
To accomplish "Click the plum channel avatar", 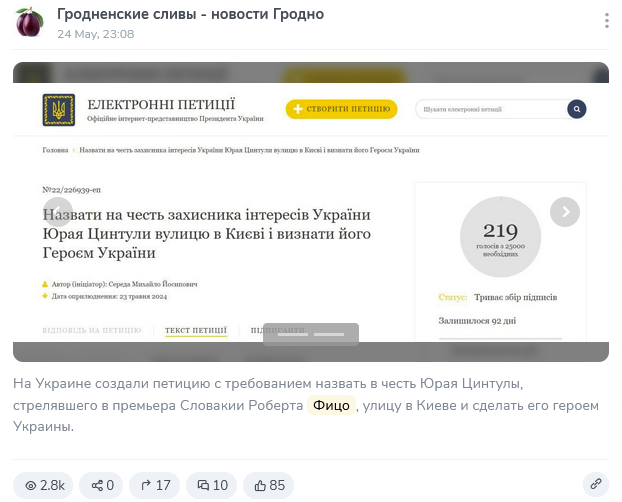I will point(29,22).
